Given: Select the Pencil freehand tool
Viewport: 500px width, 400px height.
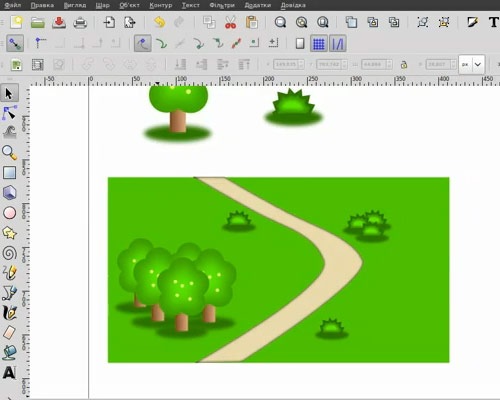Looking at the screenshot, I should click(x=9, y=273).
